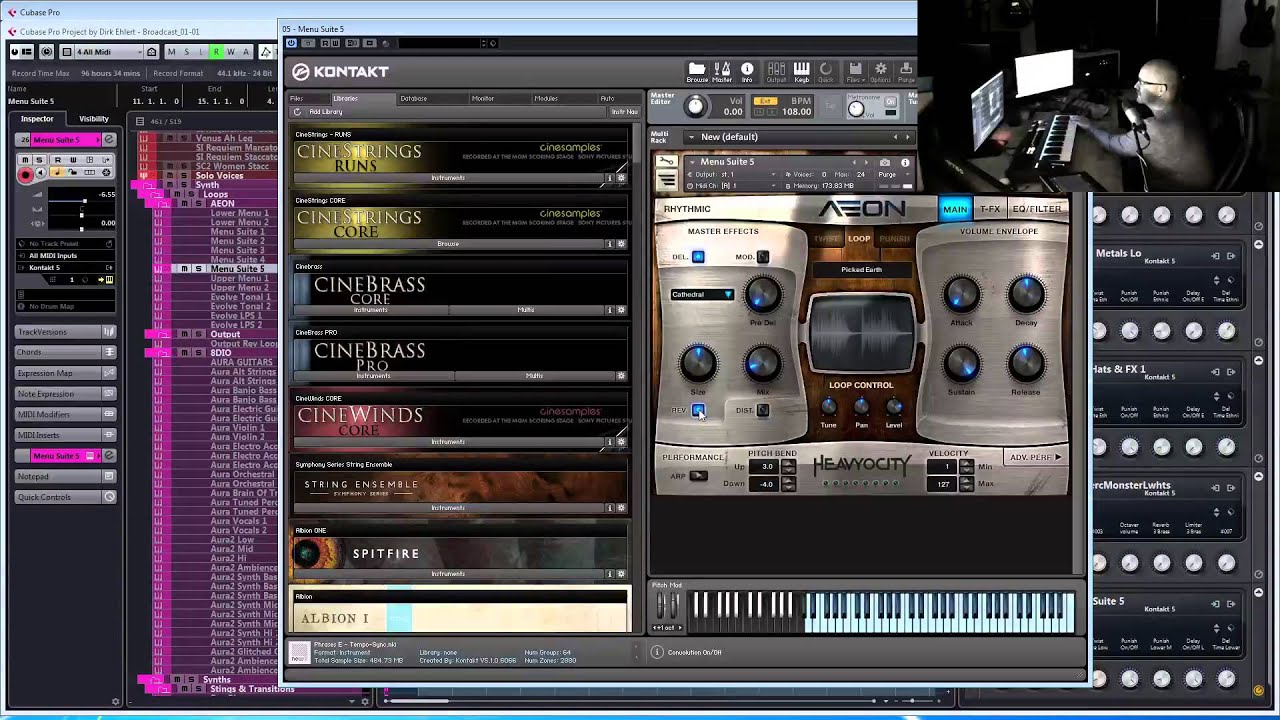1280x720 pixels.
Task: Click the Monitor speaker button in Inspector
Action: pos(42,173)
